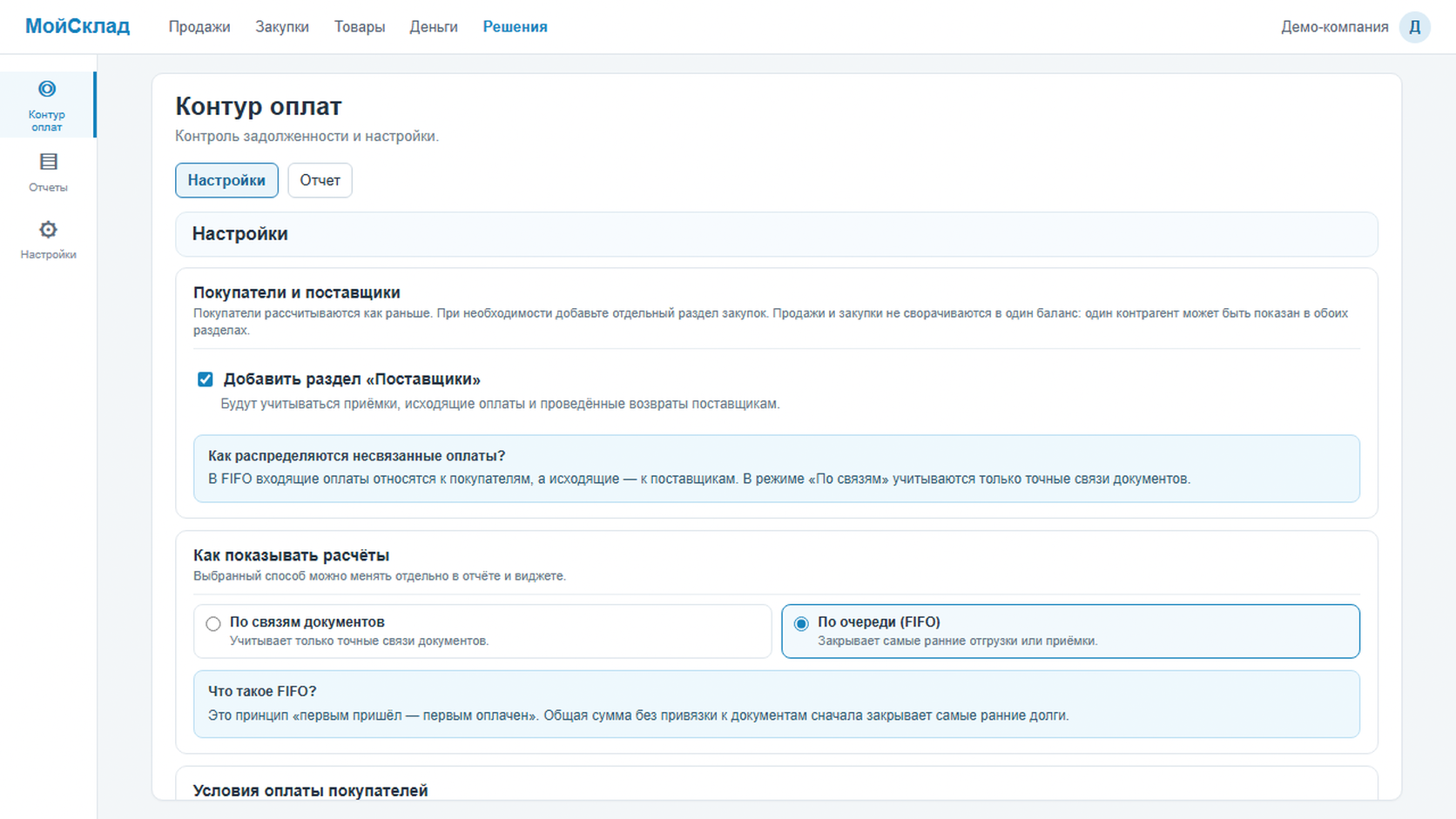Open the Товары menu
The height and width of the screenshot is (819, 1456).
point(360,27)
